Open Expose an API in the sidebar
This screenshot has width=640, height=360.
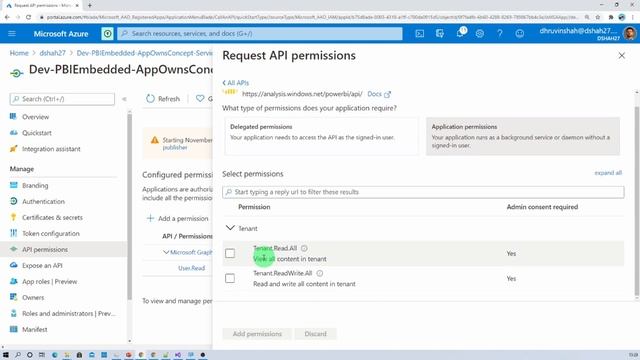[42, 265]
